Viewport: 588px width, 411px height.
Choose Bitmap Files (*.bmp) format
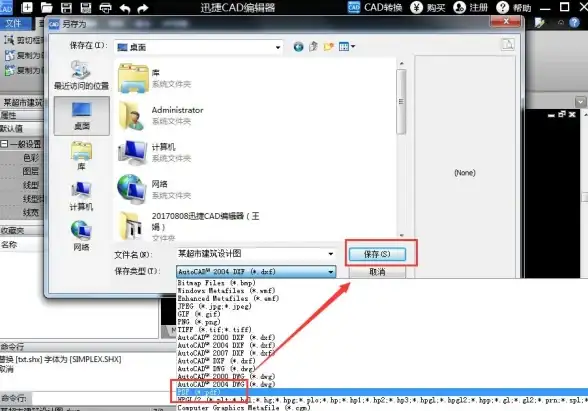point(216,283)
